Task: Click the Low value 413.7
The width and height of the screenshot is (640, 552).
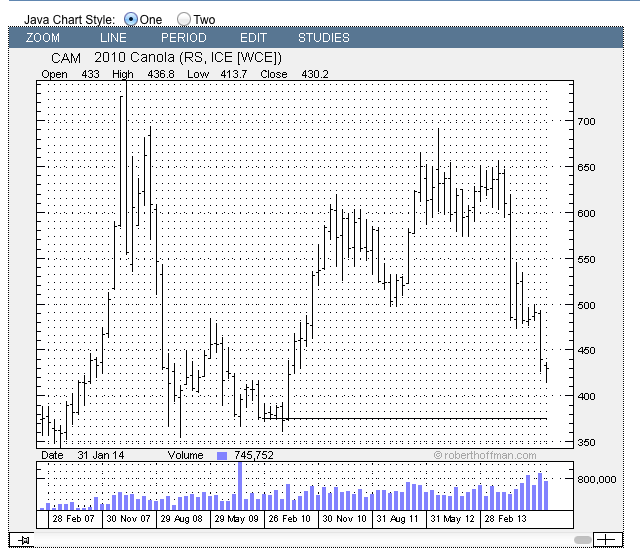Action: (234, 74)
